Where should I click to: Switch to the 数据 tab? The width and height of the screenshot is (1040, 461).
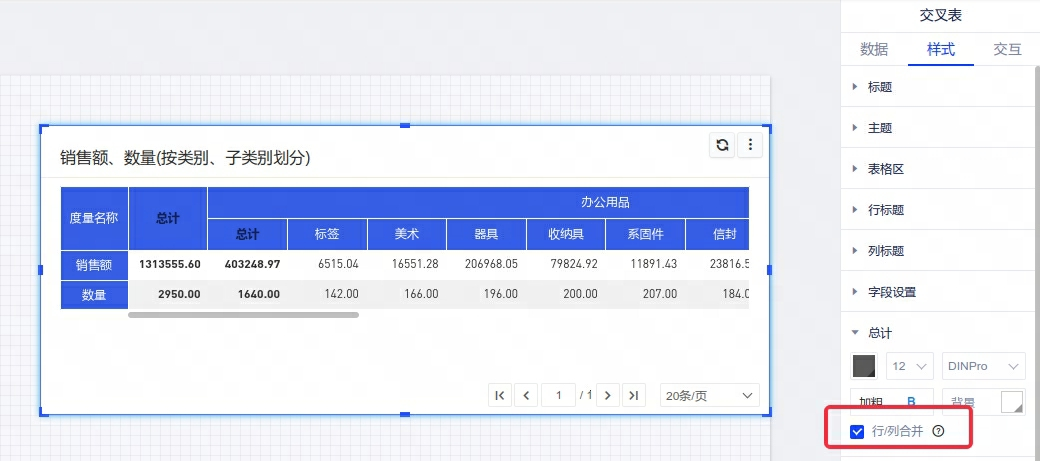(x=874, y=49)
